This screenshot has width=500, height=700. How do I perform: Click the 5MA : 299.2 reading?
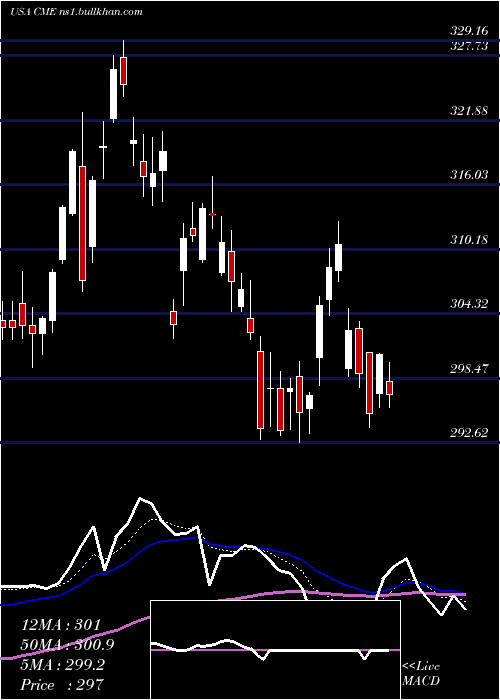63,665
